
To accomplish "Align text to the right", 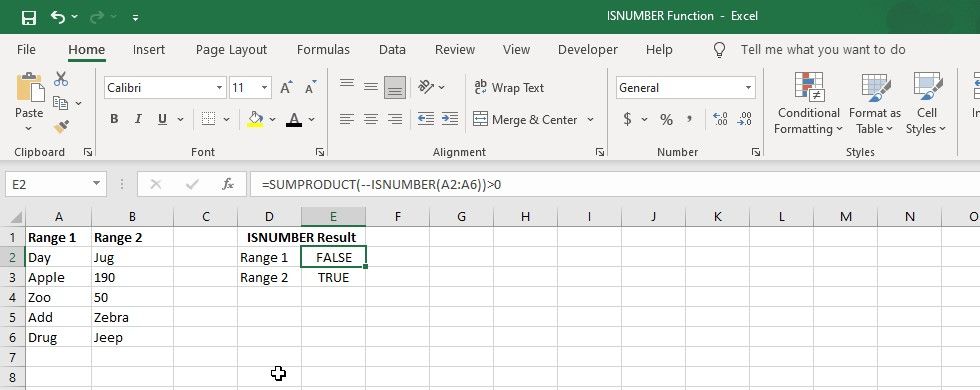I will (394, 119).
